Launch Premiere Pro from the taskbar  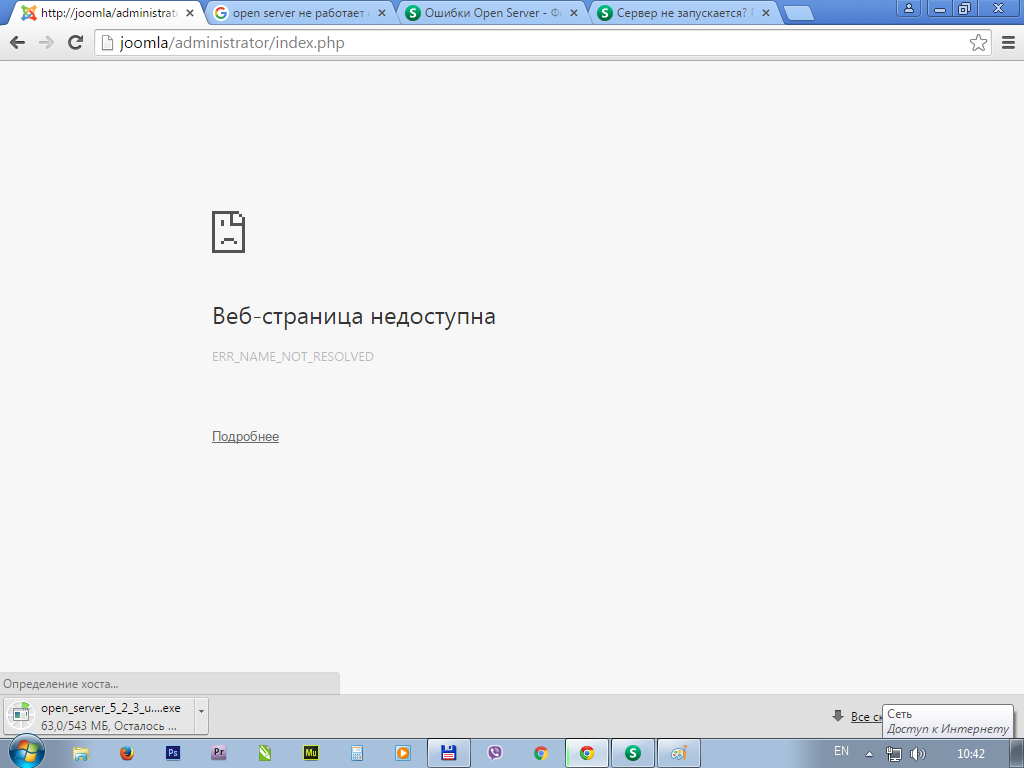click(218, 753)
